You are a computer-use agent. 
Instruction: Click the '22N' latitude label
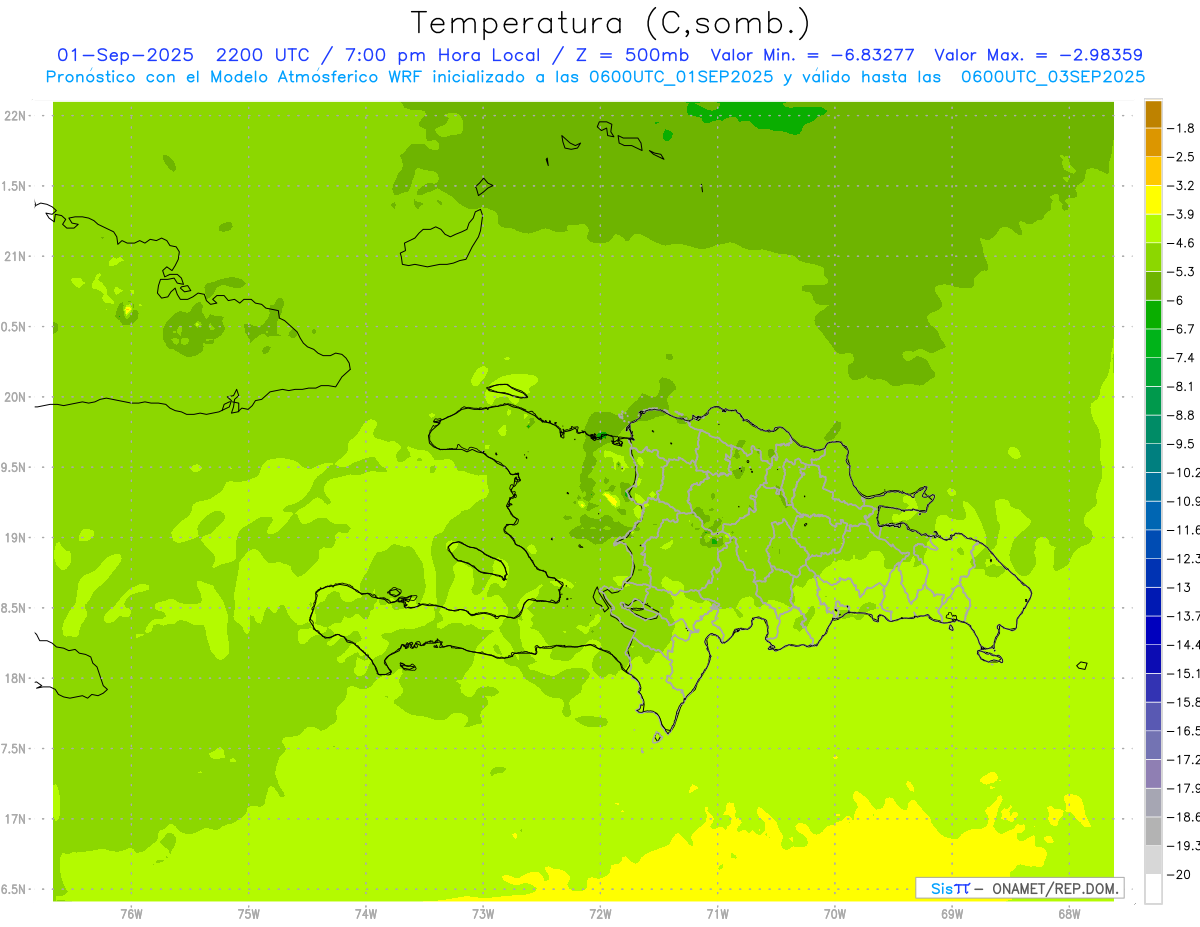point(15,116)
